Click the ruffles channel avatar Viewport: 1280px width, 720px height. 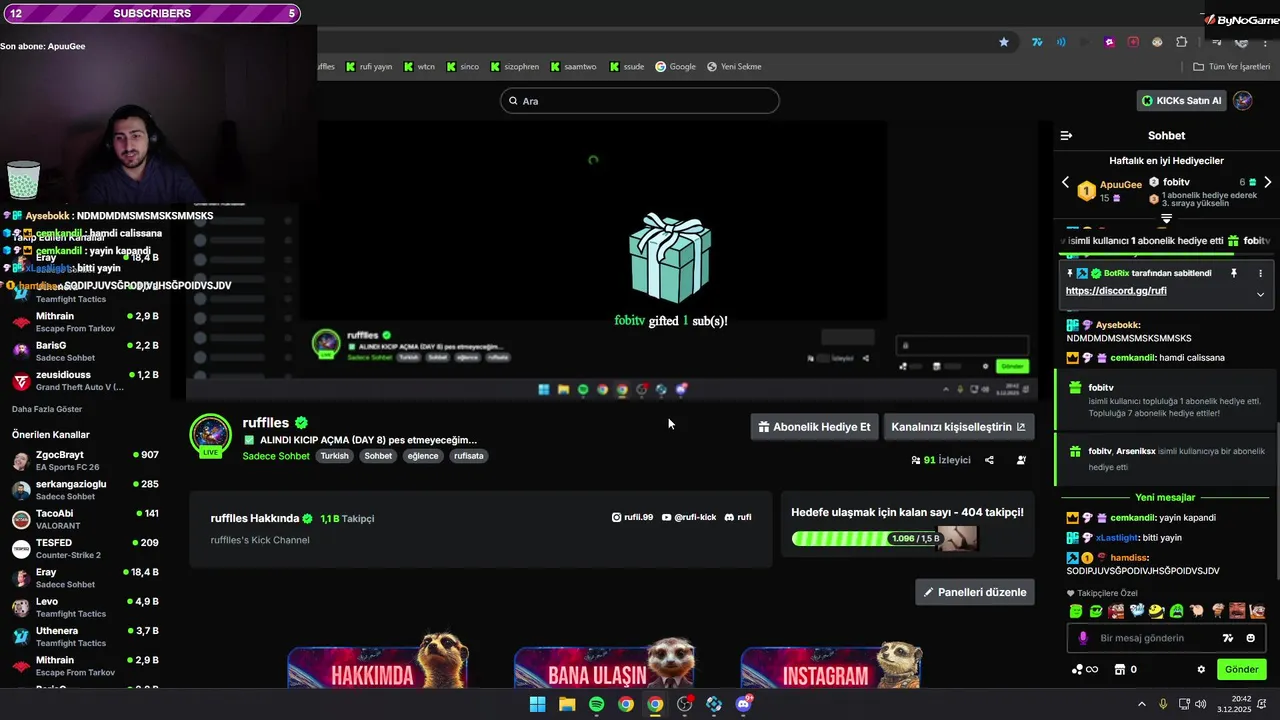pos(210,435)
